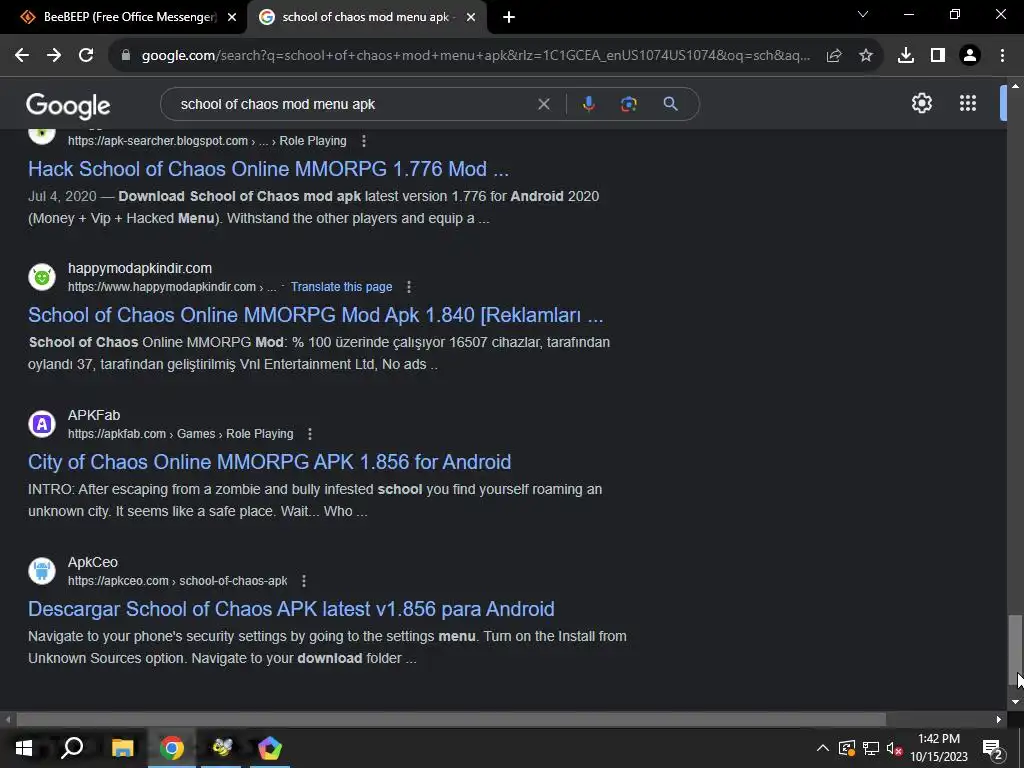
Task: Open Chrome downloads icon
Action: (906, 56)
